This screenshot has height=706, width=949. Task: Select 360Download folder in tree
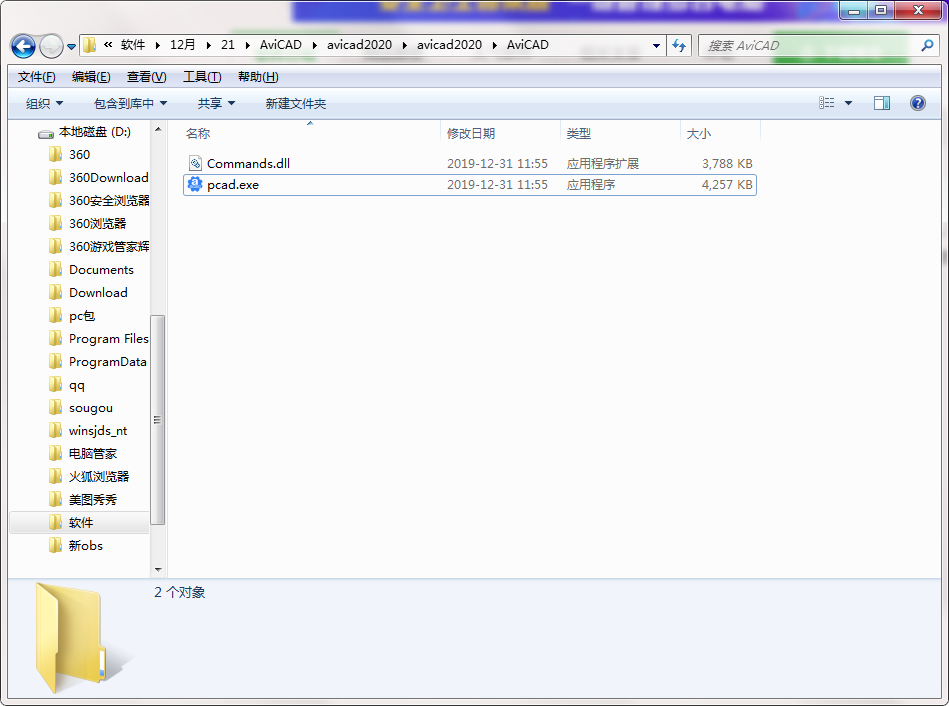(x=108, y=177)
